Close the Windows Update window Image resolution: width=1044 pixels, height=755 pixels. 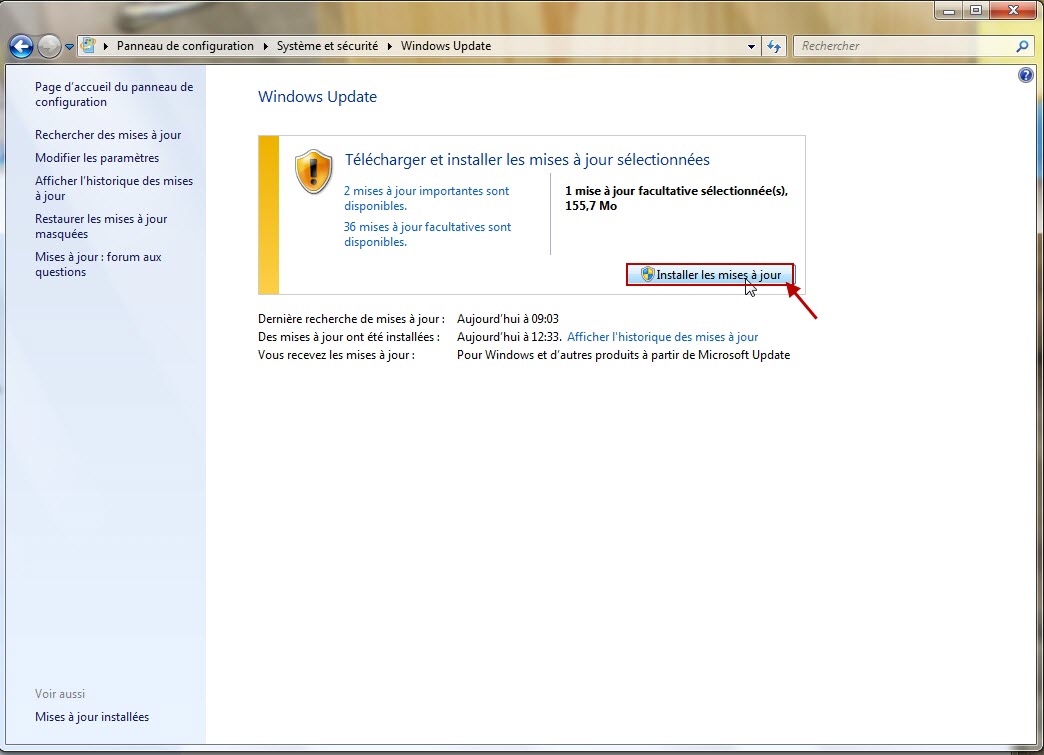(1013, 11)
